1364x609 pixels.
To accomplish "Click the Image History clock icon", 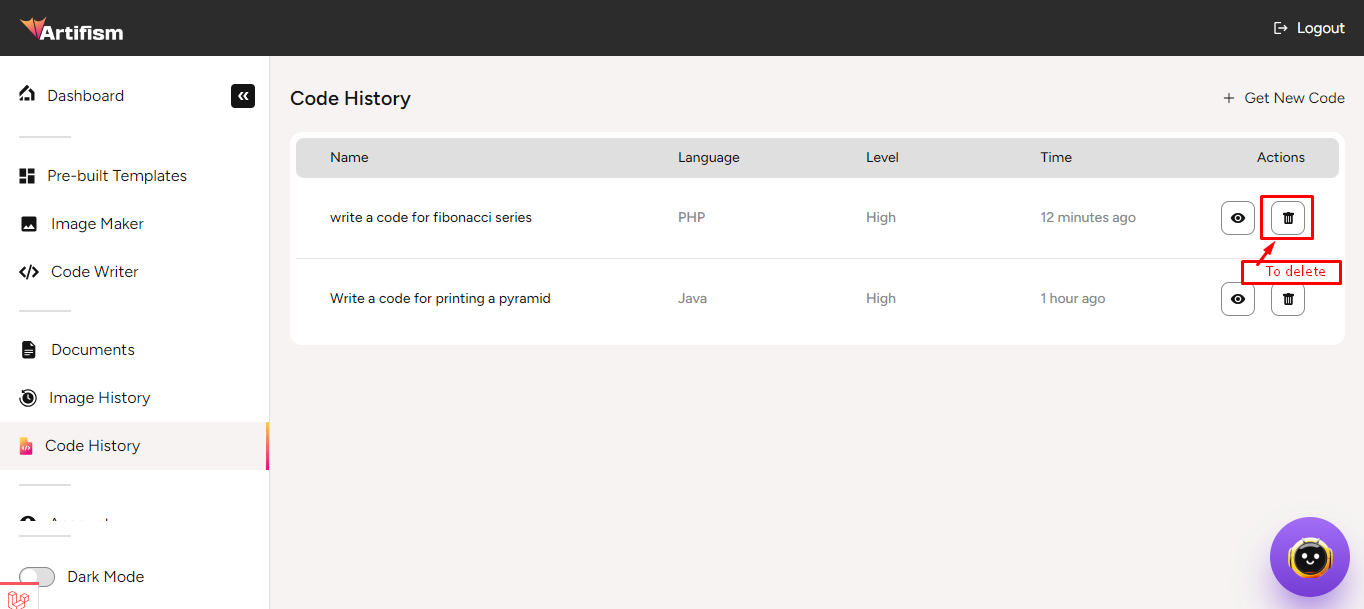I will coord(28,398).
